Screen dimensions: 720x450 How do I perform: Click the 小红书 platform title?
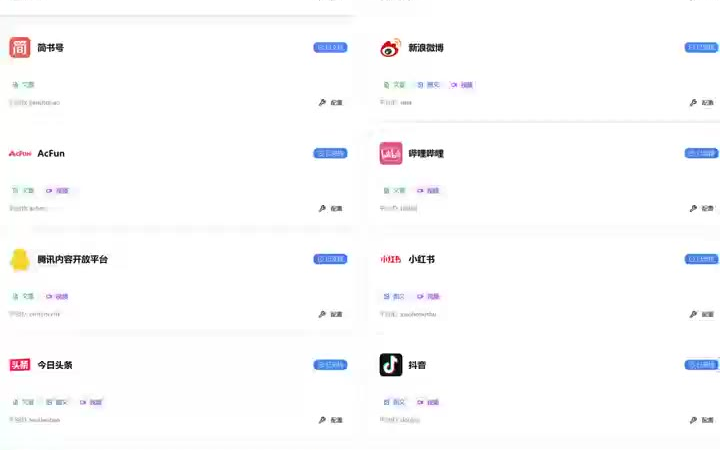(x=422, y=259)
